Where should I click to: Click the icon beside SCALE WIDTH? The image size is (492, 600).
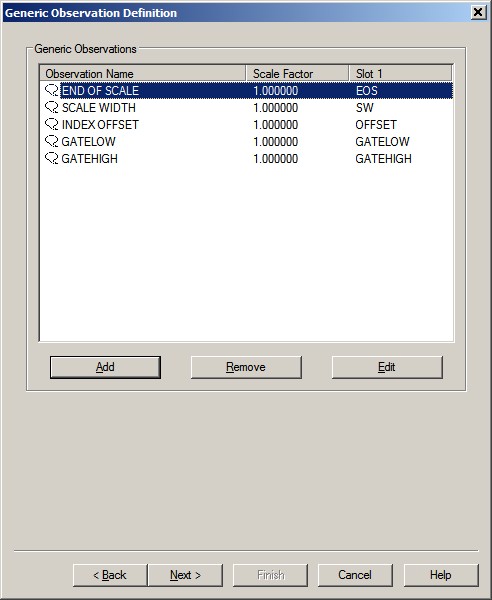click(x=52, y=108)
